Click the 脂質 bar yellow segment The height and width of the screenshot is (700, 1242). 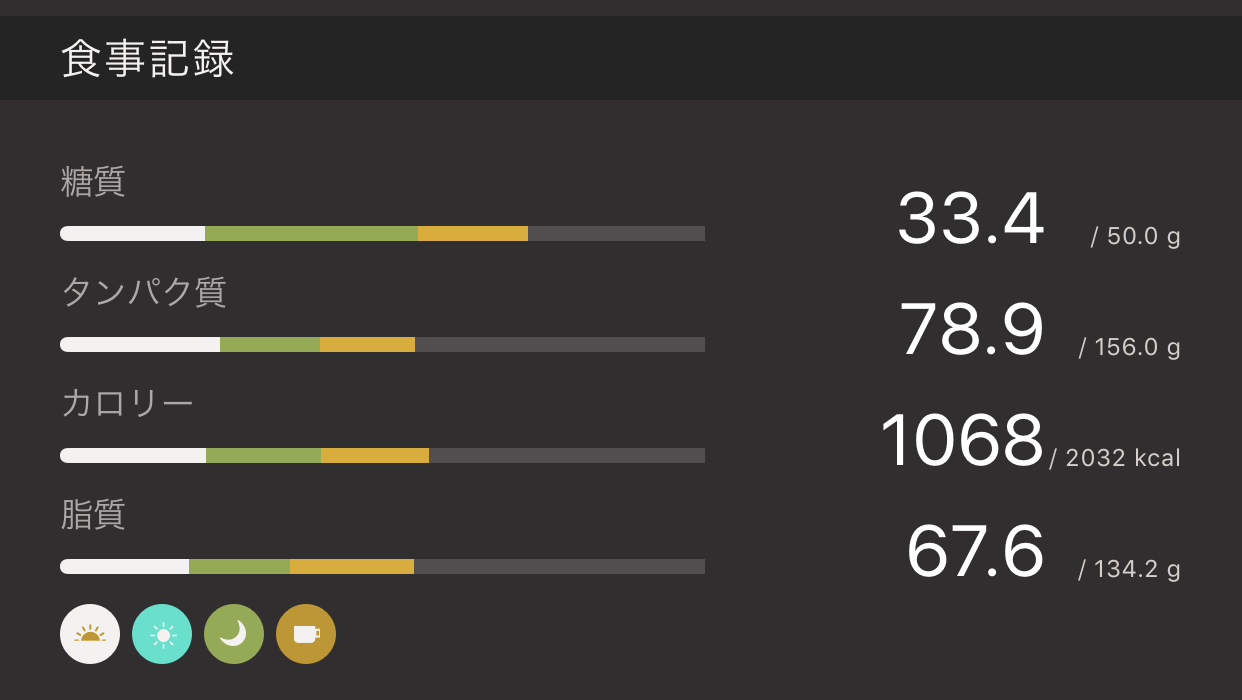(x=351, y=567)
